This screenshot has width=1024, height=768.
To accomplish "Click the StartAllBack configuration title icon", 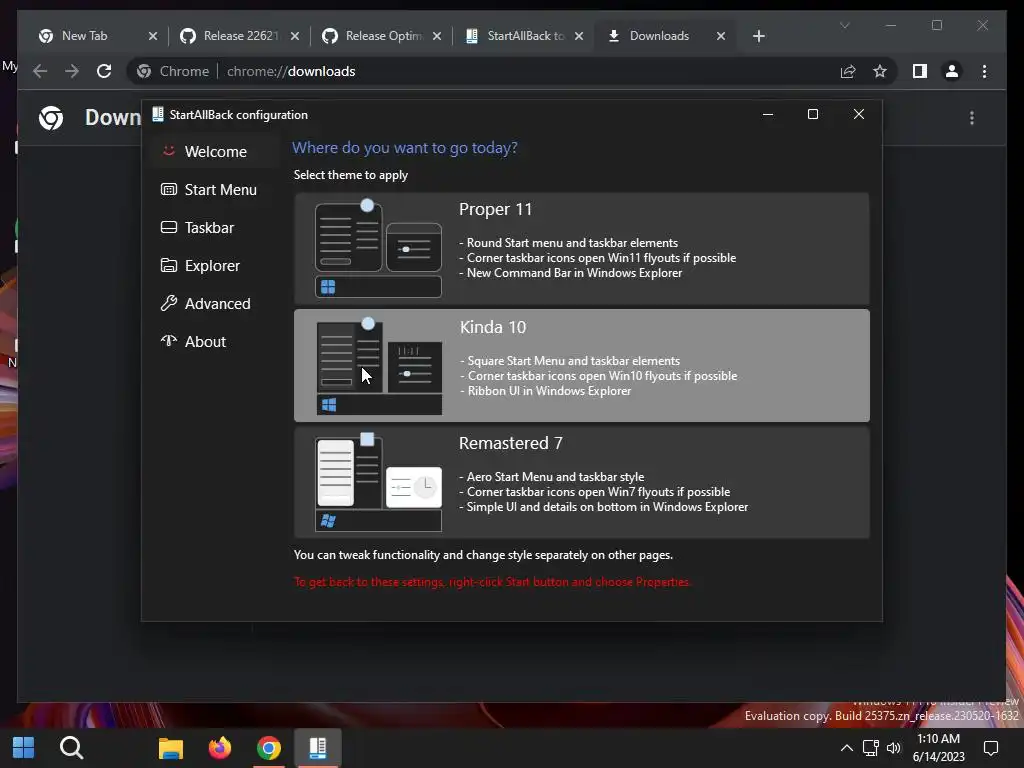I will 157,114.
